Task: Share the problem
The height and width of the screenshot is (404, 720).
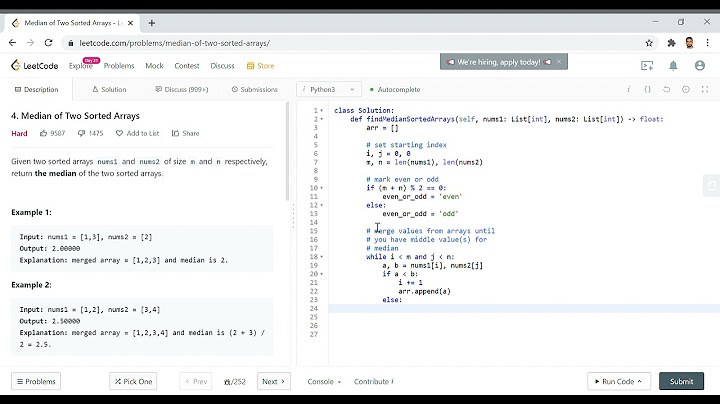Action: 186,133
